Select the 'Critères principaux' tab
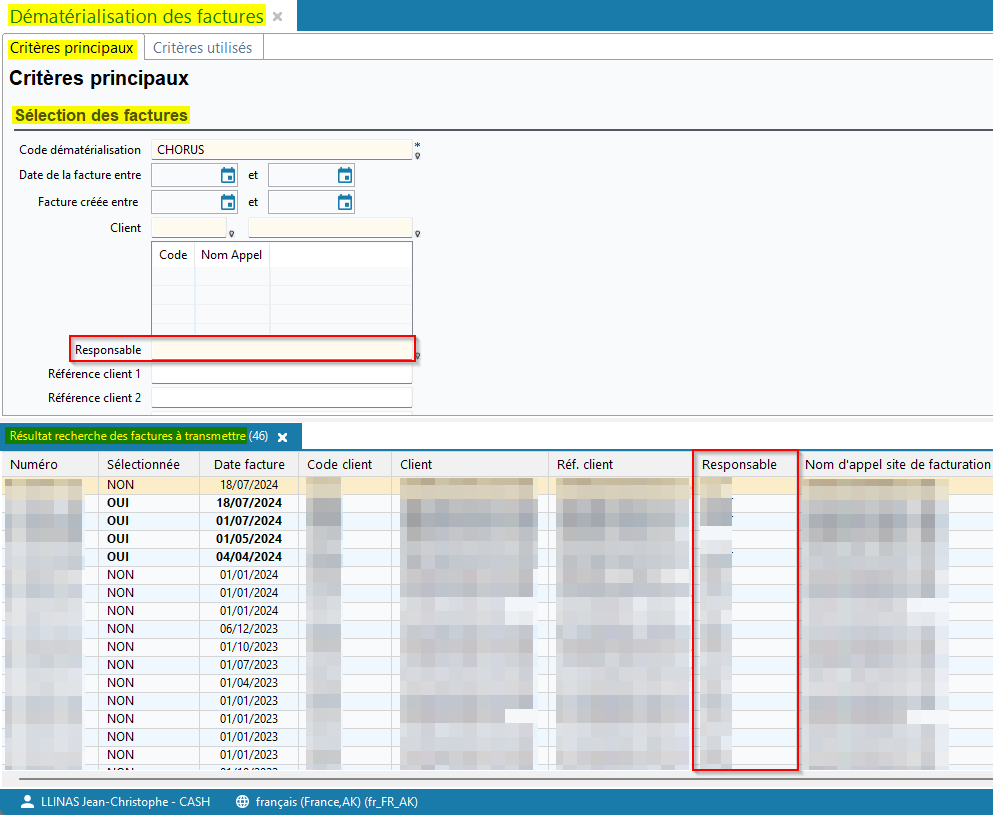993x815 pixels. (71, 48)
